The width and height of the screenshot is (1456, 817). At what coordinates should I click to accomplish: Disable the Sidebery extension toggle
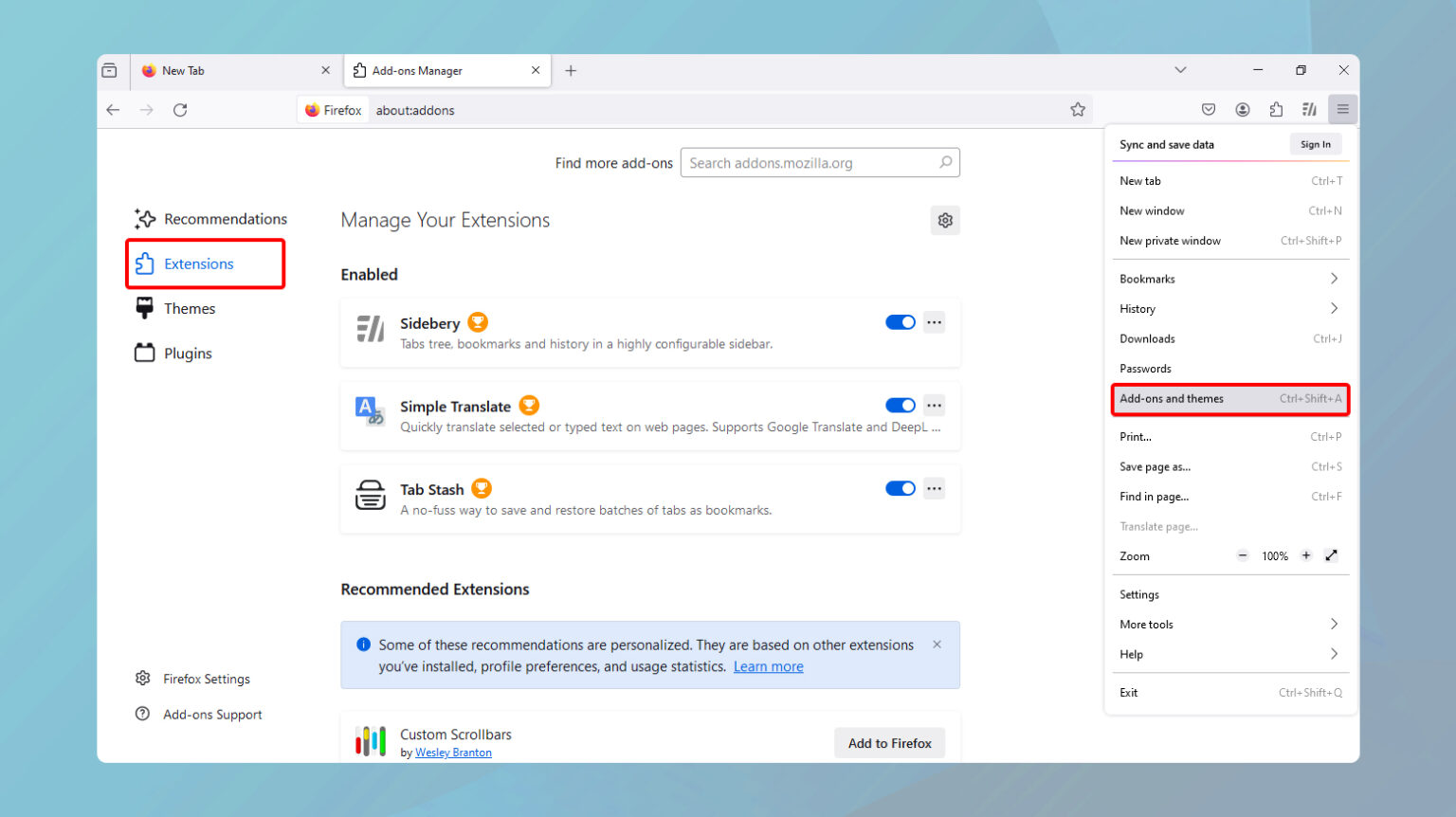click(900, 322)
